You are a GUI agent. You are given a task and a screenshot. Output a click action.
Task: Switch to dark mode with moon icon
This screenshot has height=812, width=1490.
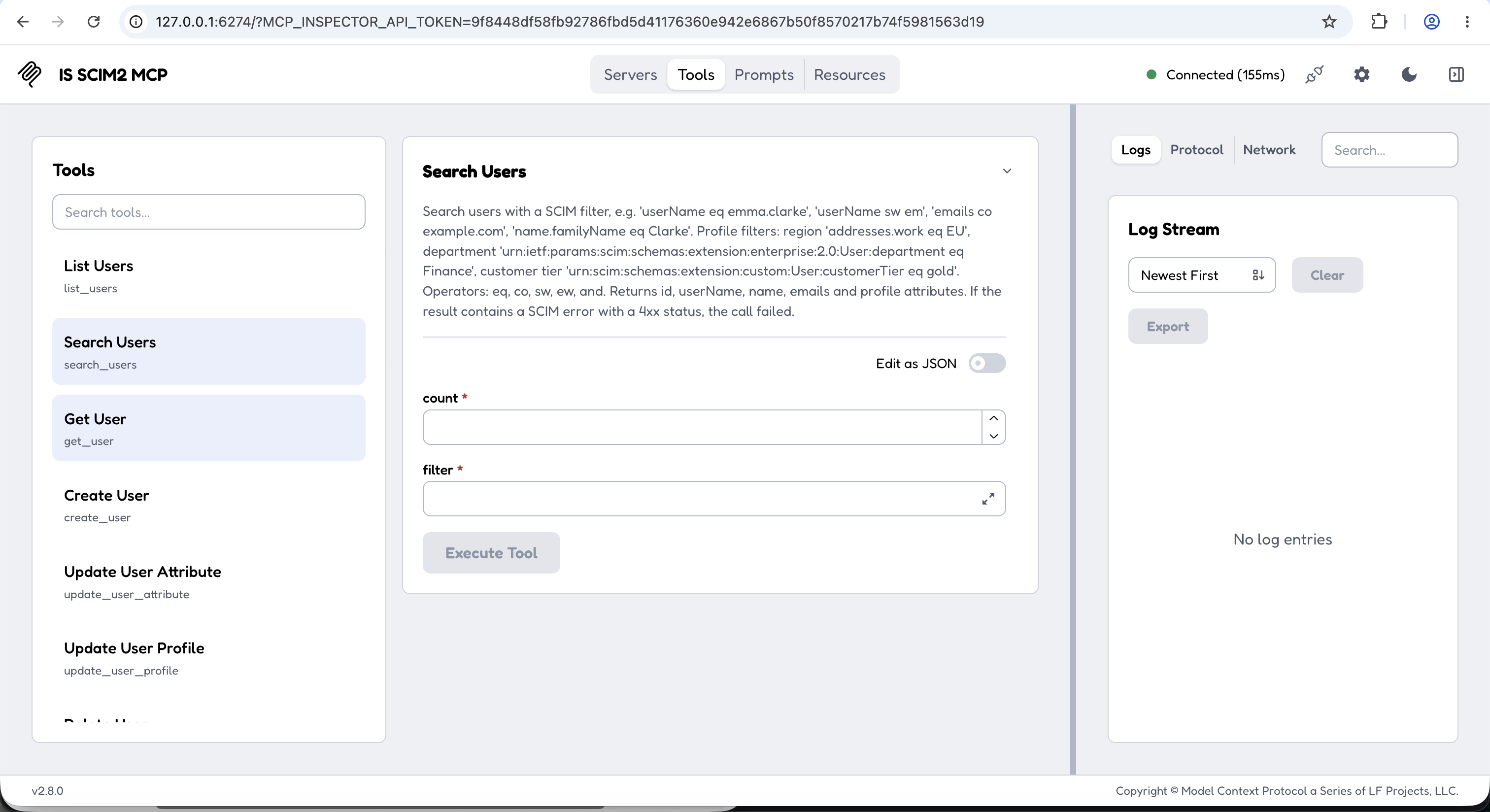(1409, 74)
